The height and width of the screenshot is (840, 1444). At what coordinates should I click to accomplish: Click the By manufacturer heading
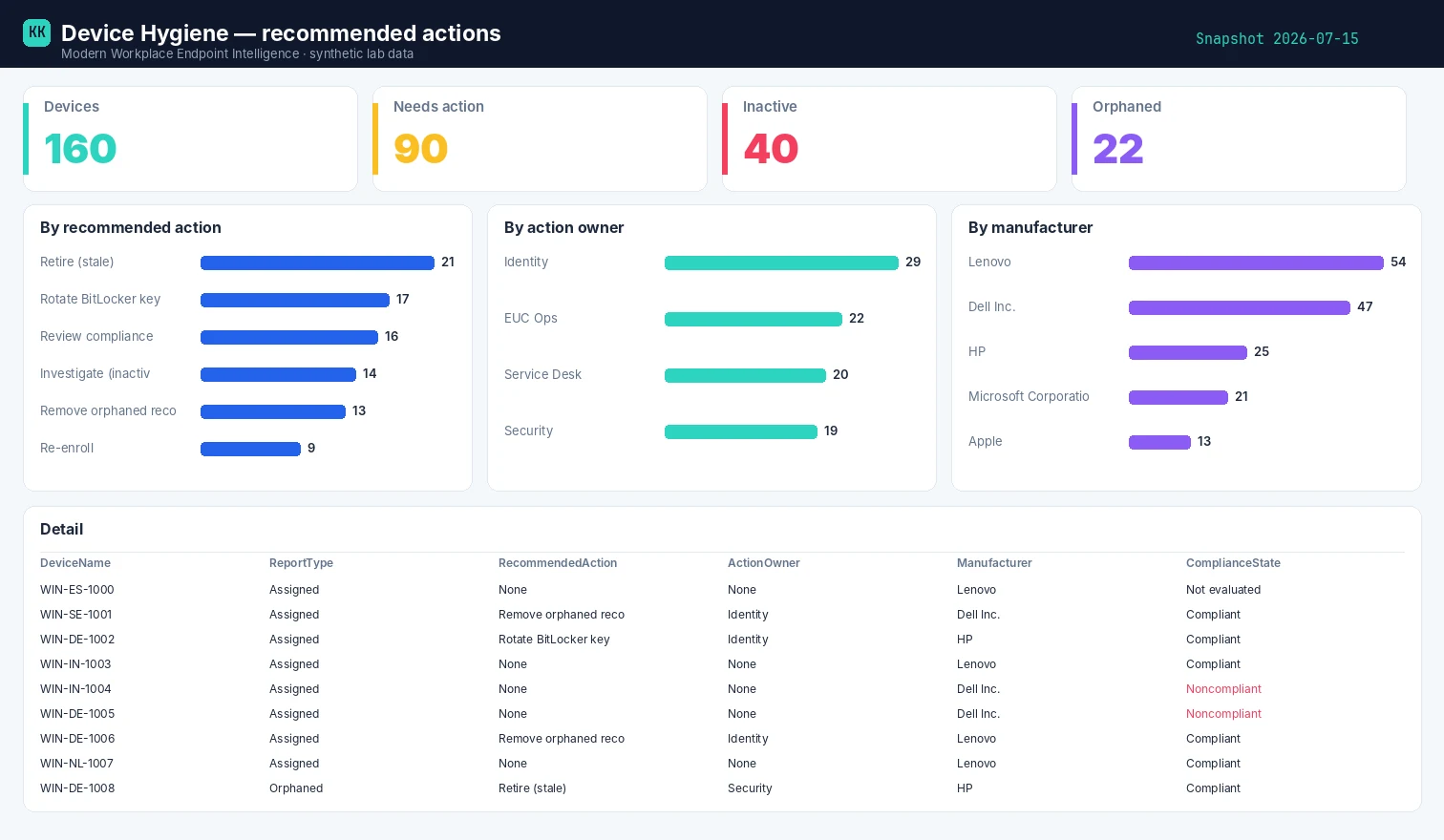tap(1030, 227)
